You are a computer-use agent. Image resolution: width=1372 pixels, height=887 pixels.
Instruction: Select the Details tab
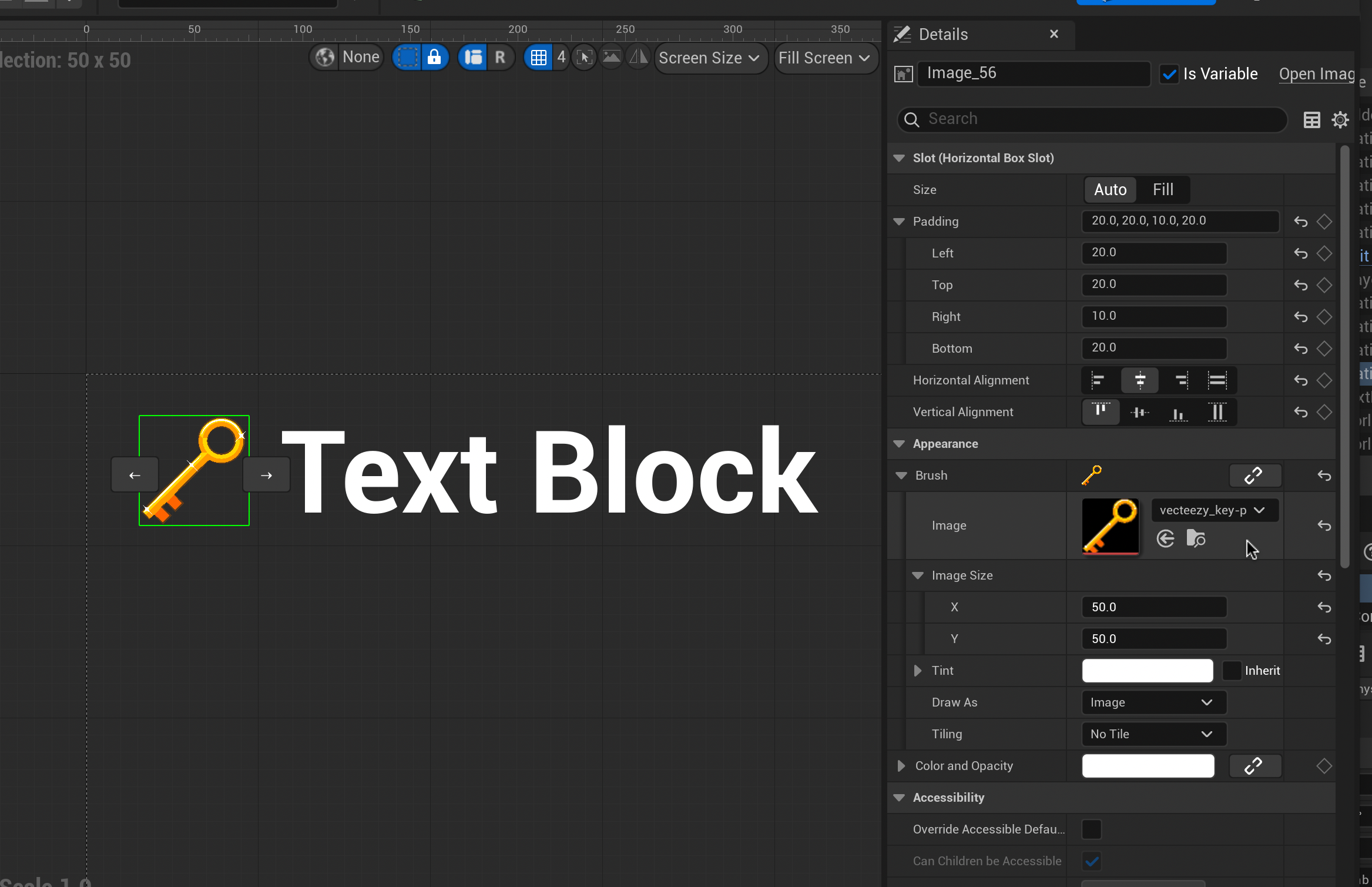coord(942,34)
